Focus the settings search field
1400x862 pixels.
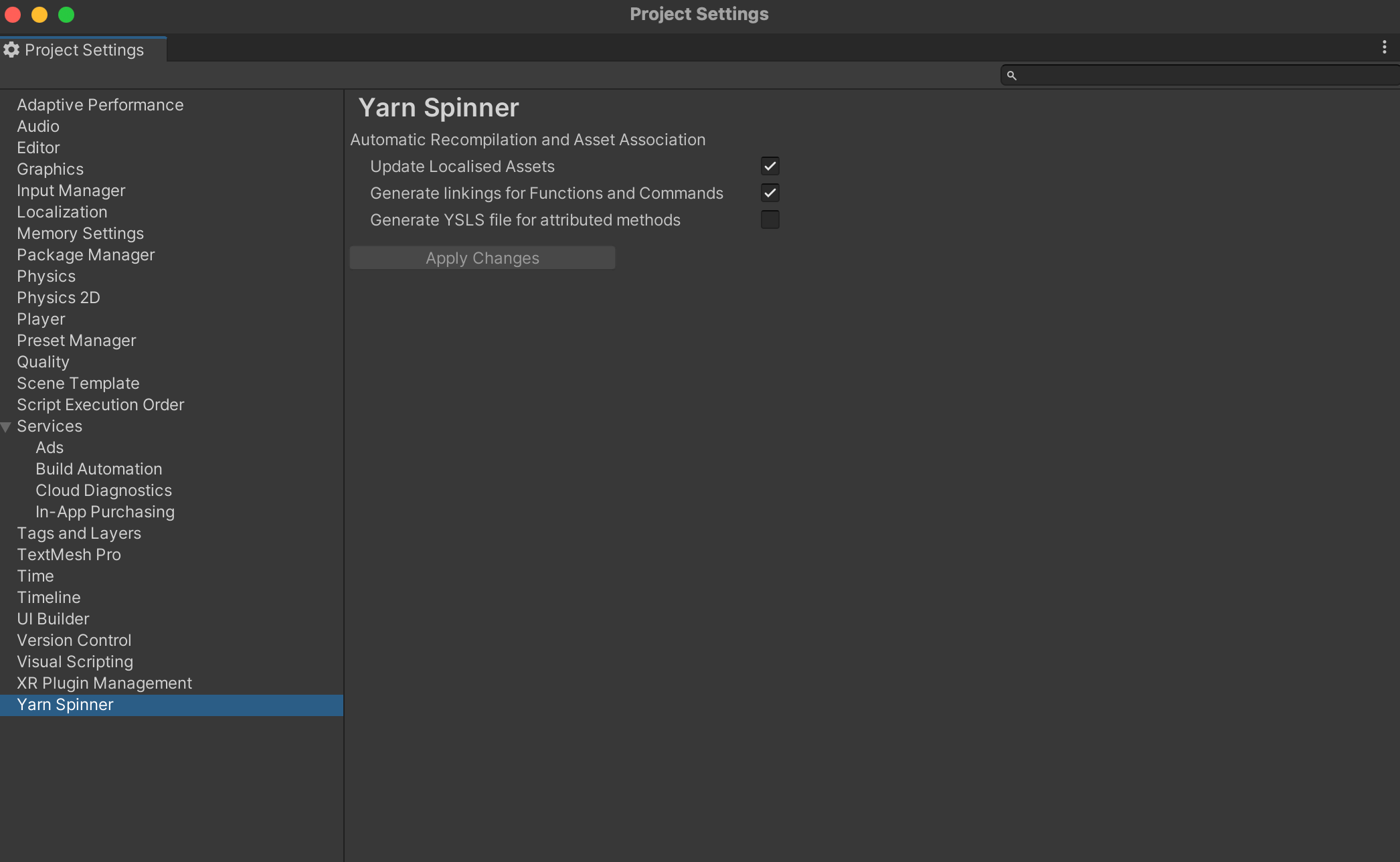[1201, 76]
